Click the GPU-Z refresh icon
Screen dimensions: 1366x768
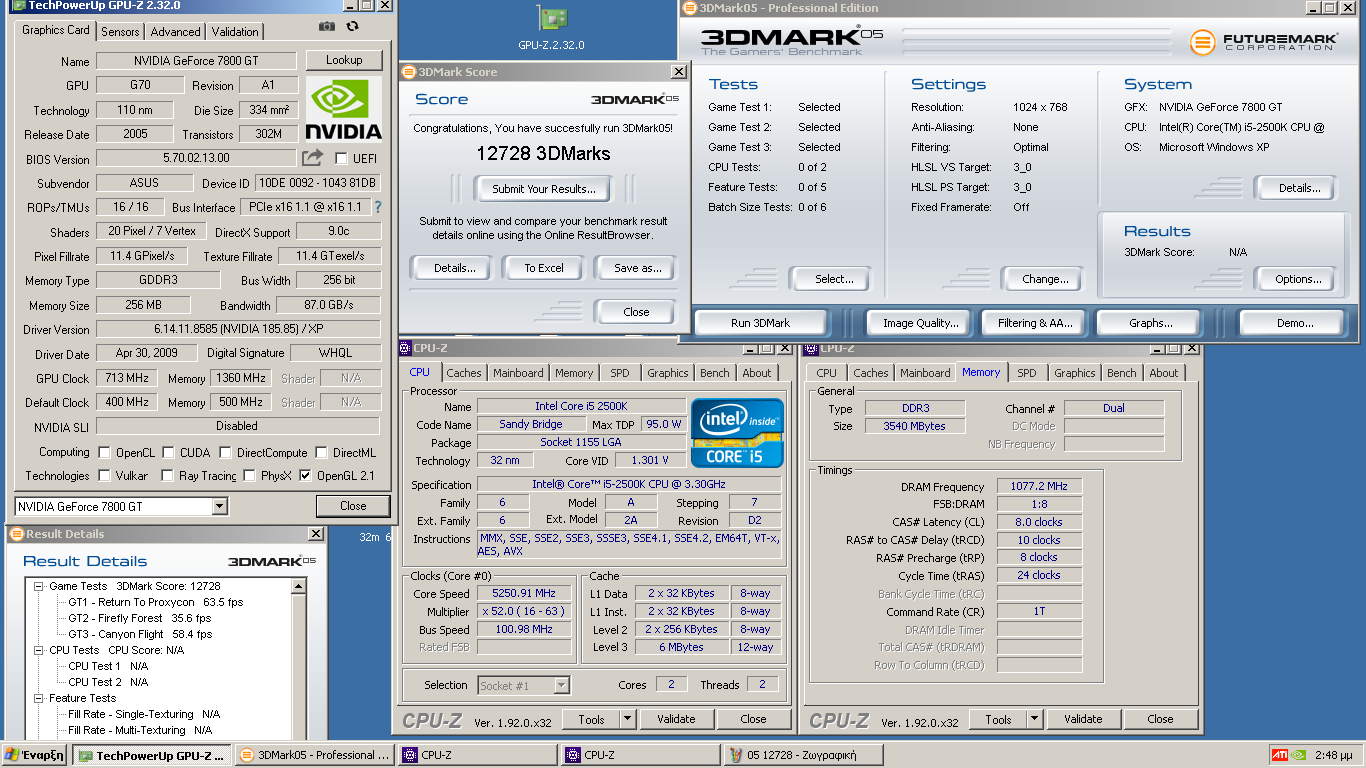352,27
